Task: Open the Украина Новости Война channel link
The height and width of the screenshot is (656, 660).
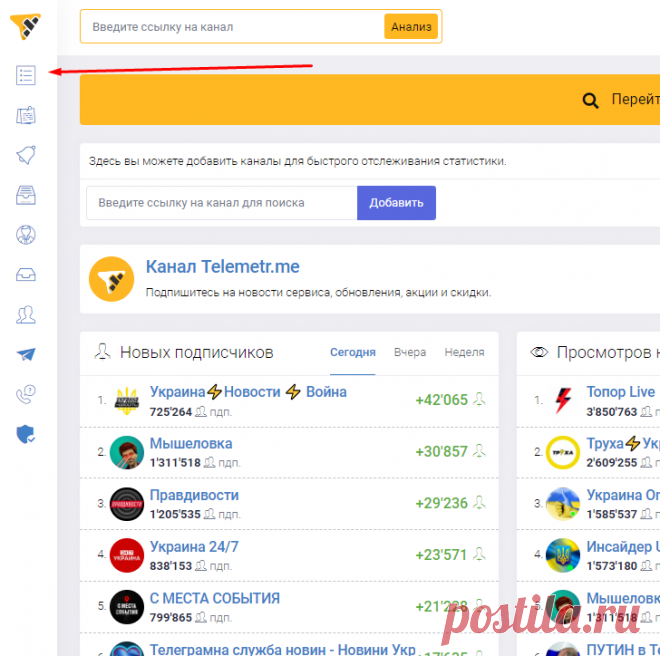Action: click(248, 392)
